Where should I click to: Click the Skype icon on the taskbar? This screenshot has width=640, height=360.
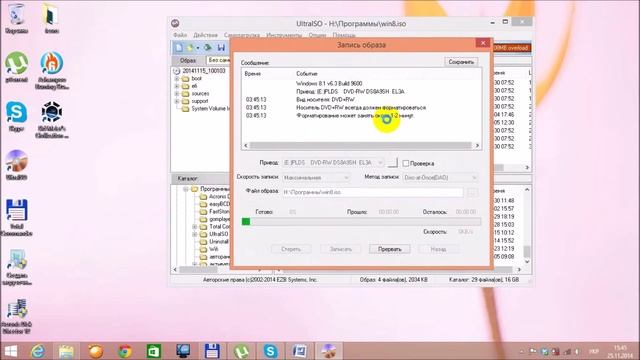tap(270, 351)
